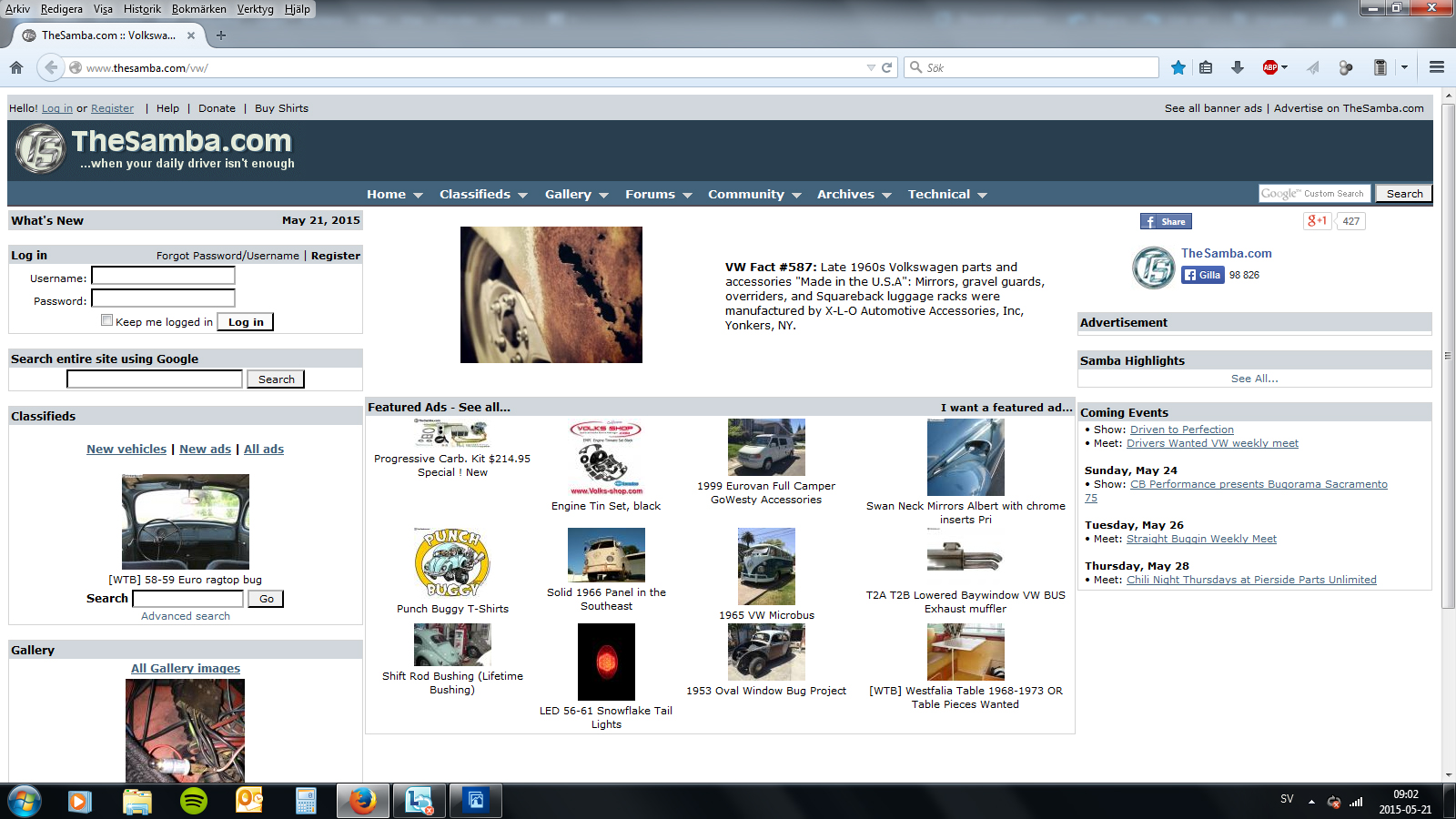Click the Facebook Share button

(1166, 221)
